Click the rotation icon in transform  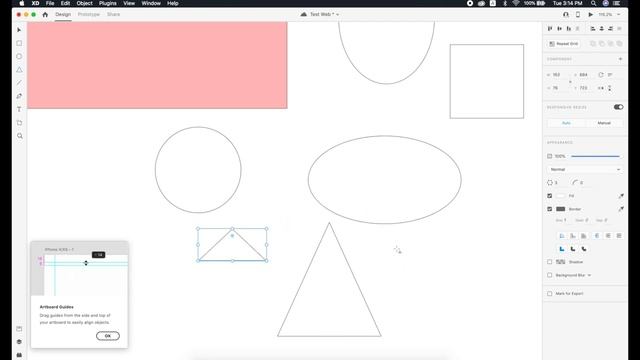pyautogui.click(x=600, y=75)
